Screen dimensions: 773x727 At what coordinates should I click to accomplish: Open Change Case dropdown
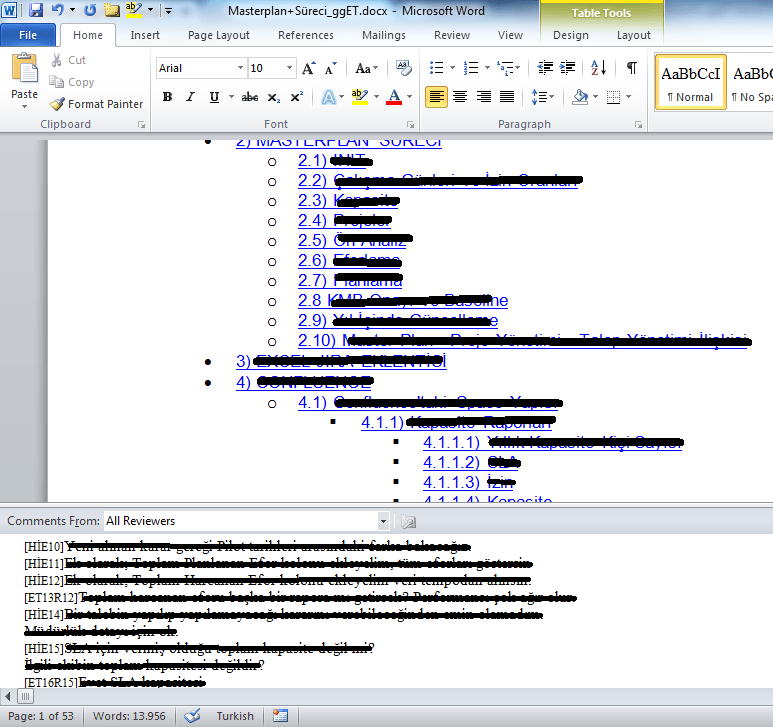[x=366, y=68]
